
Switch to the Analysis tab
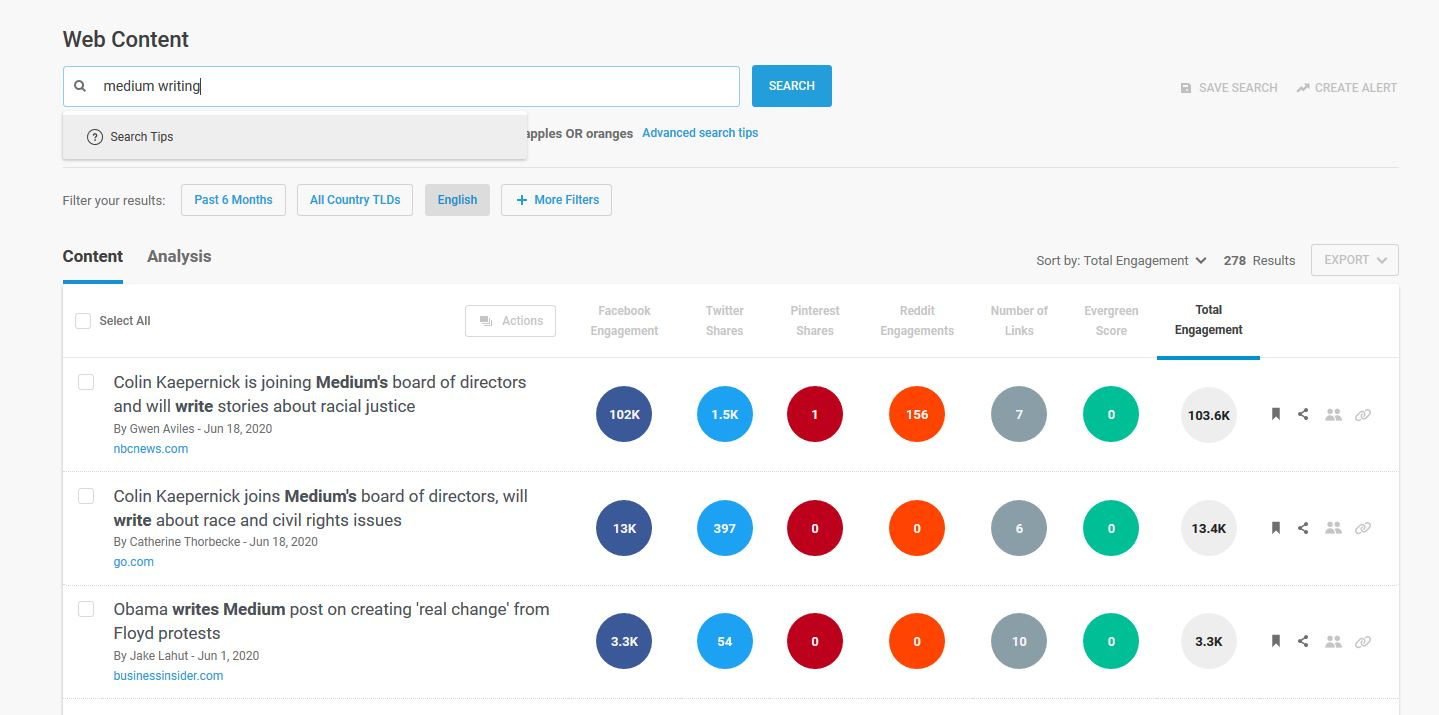179,257
